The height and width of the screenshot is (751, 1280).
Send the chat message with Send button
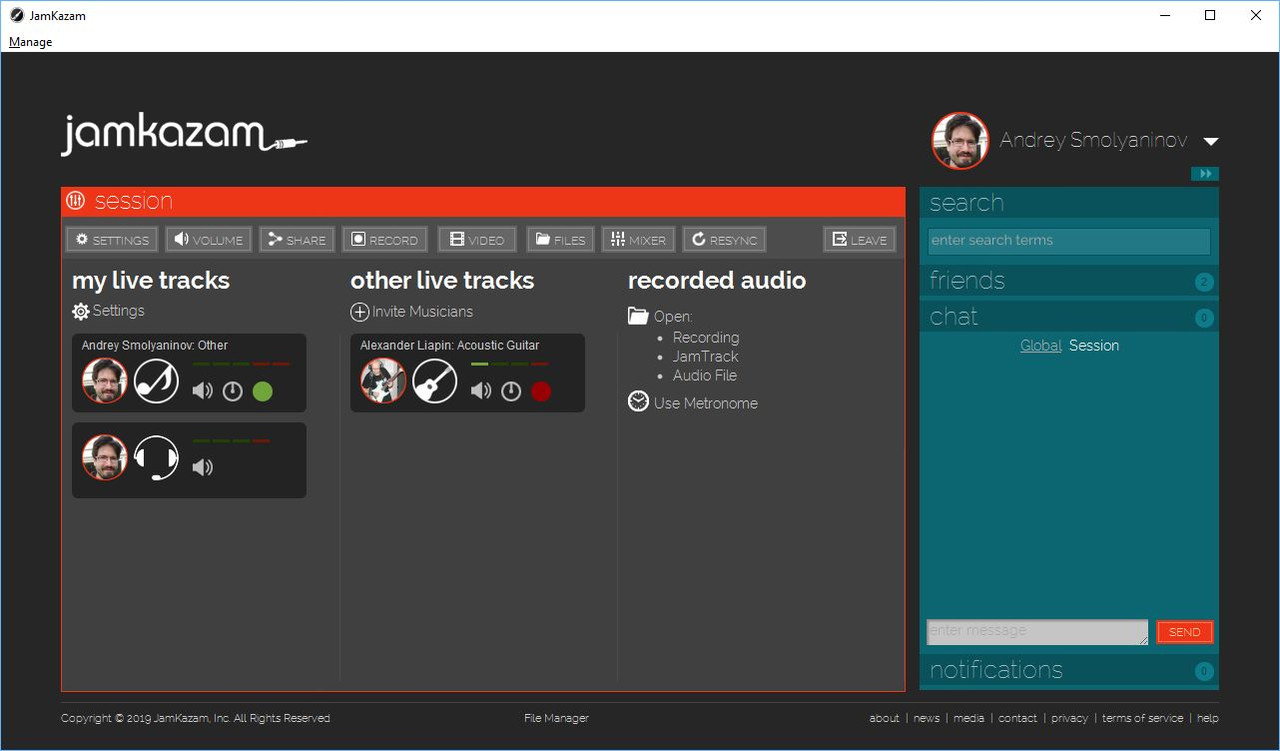pos(1185,632)
